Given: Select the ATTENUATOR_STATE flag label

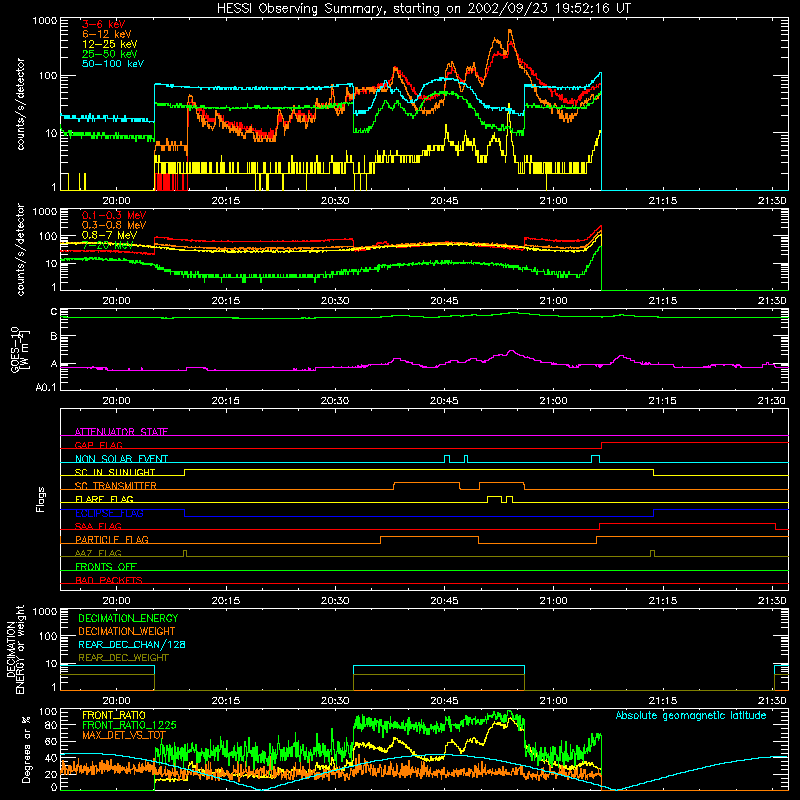Looking at the screenshot, I should (x=121, y=432).
